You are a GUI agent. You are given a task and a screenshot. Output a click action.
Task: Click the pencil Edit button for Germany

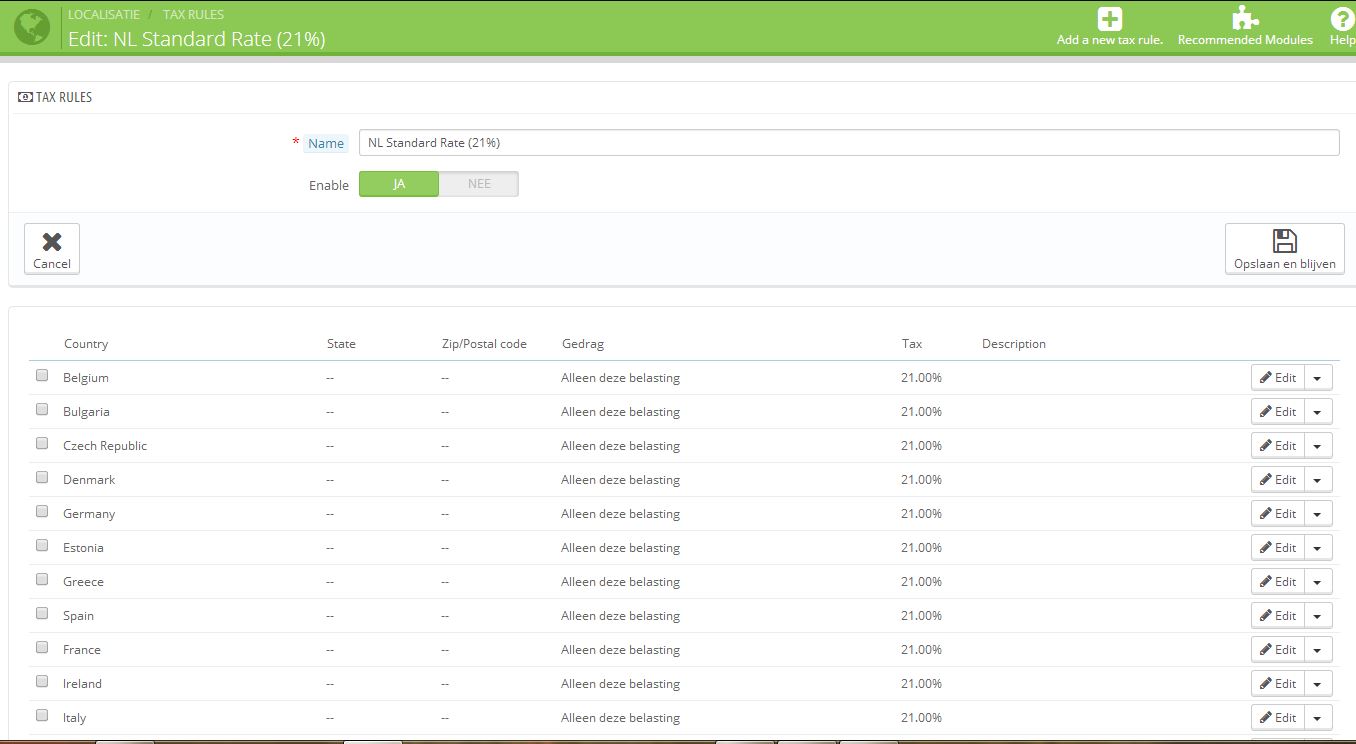pos(1278,514)
